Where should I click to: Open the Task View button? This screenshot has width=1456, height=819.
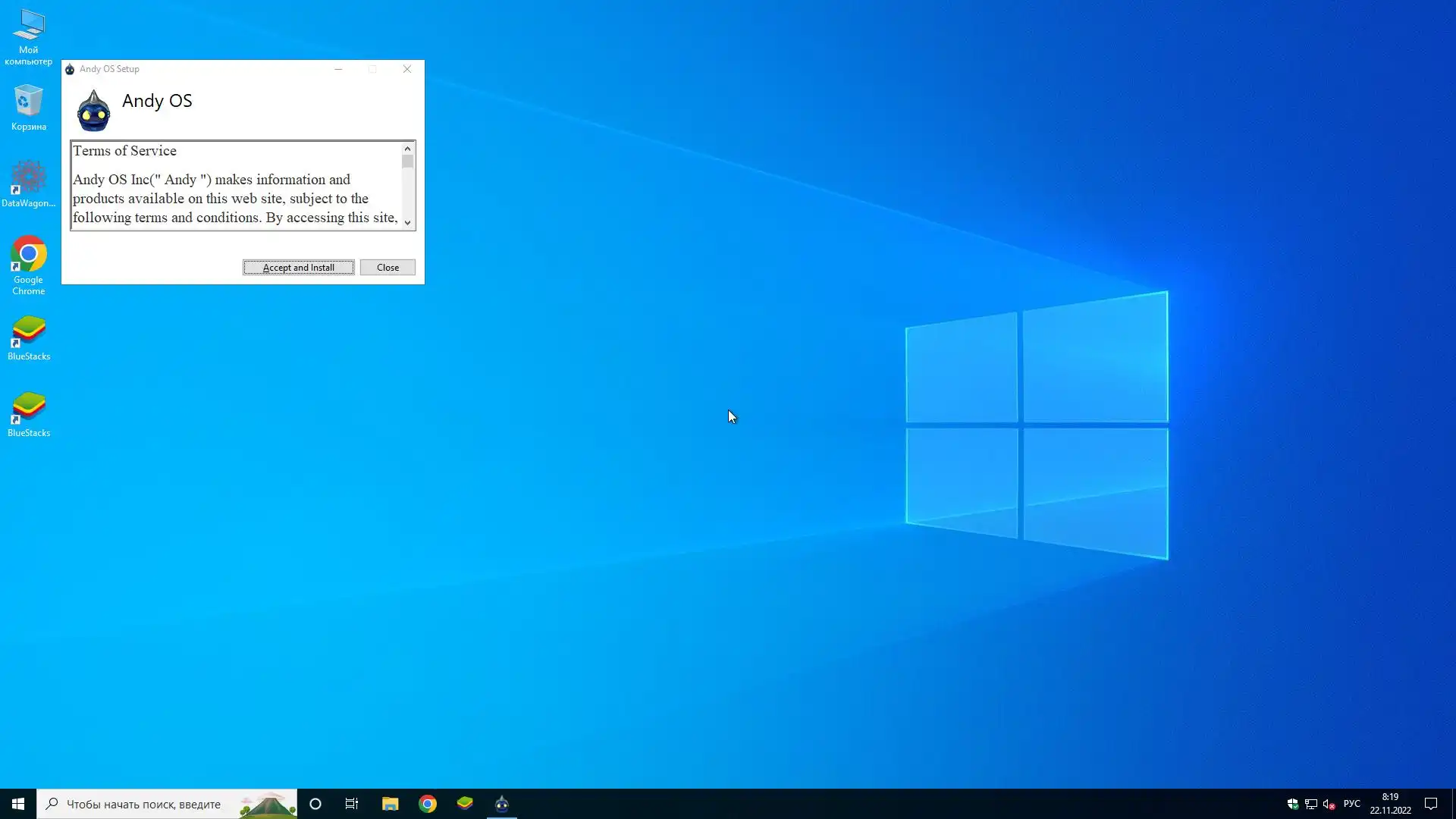click(x=352, y=804)
